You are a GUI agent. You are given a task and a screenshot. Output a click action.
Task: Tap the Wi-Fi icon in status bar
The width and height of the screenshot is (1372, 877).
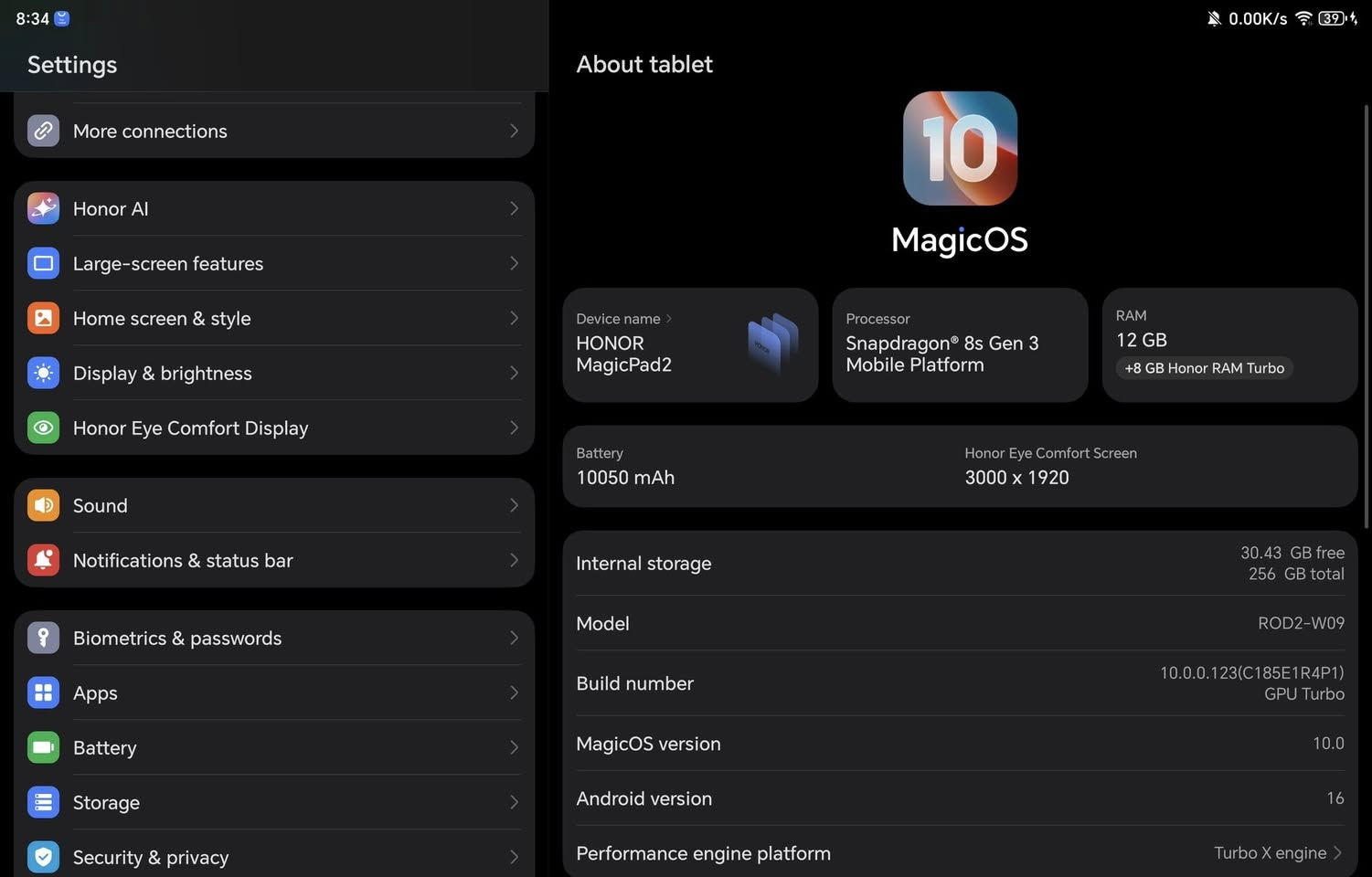point(1303,18)
